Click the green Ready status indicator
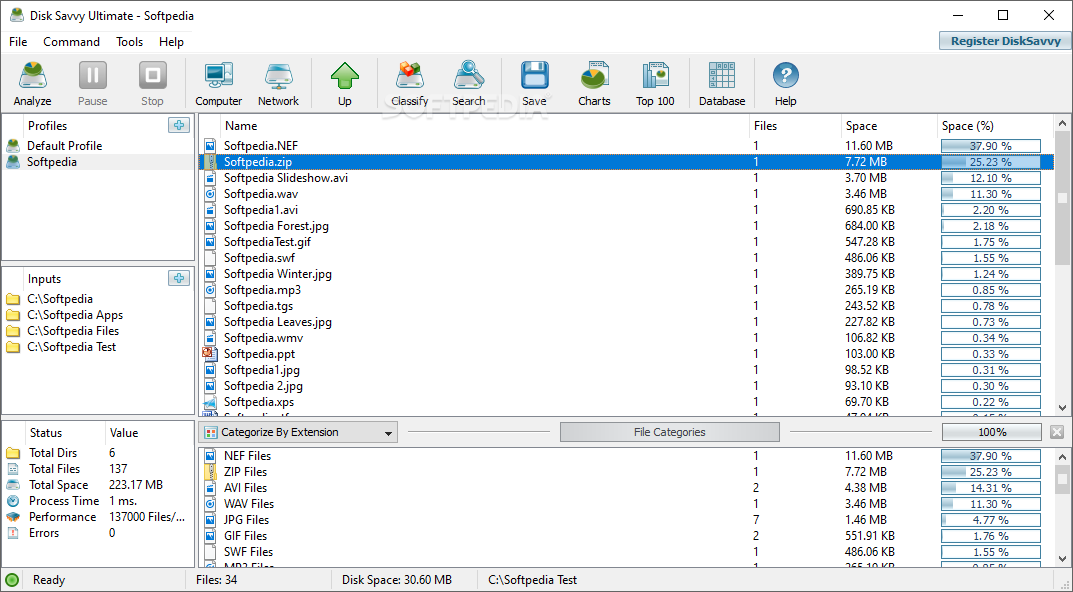 [x=12, y=580]
